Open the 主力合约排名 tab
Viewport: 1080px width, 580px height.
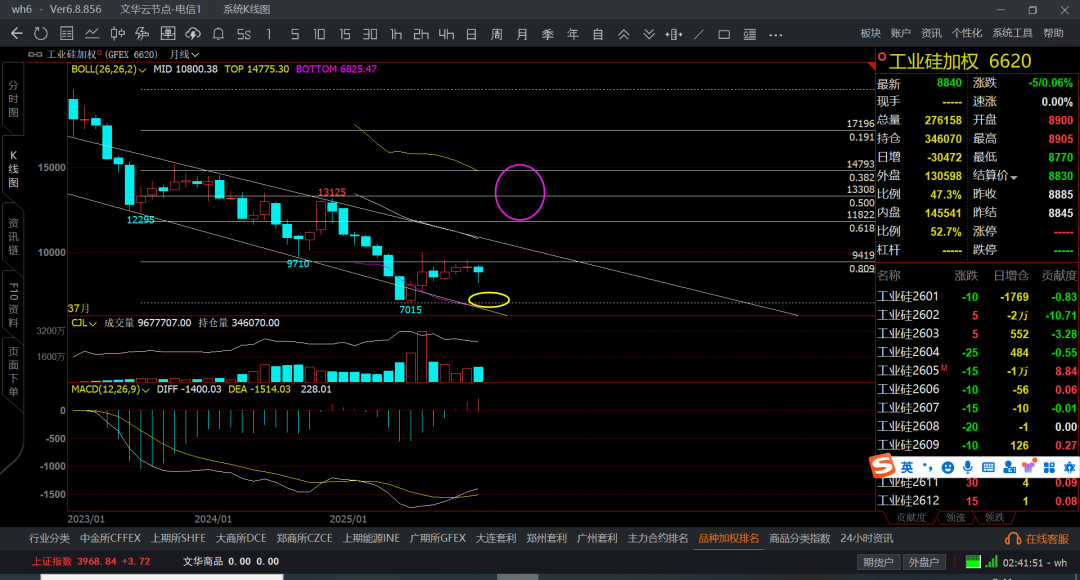tap(658, 538)
